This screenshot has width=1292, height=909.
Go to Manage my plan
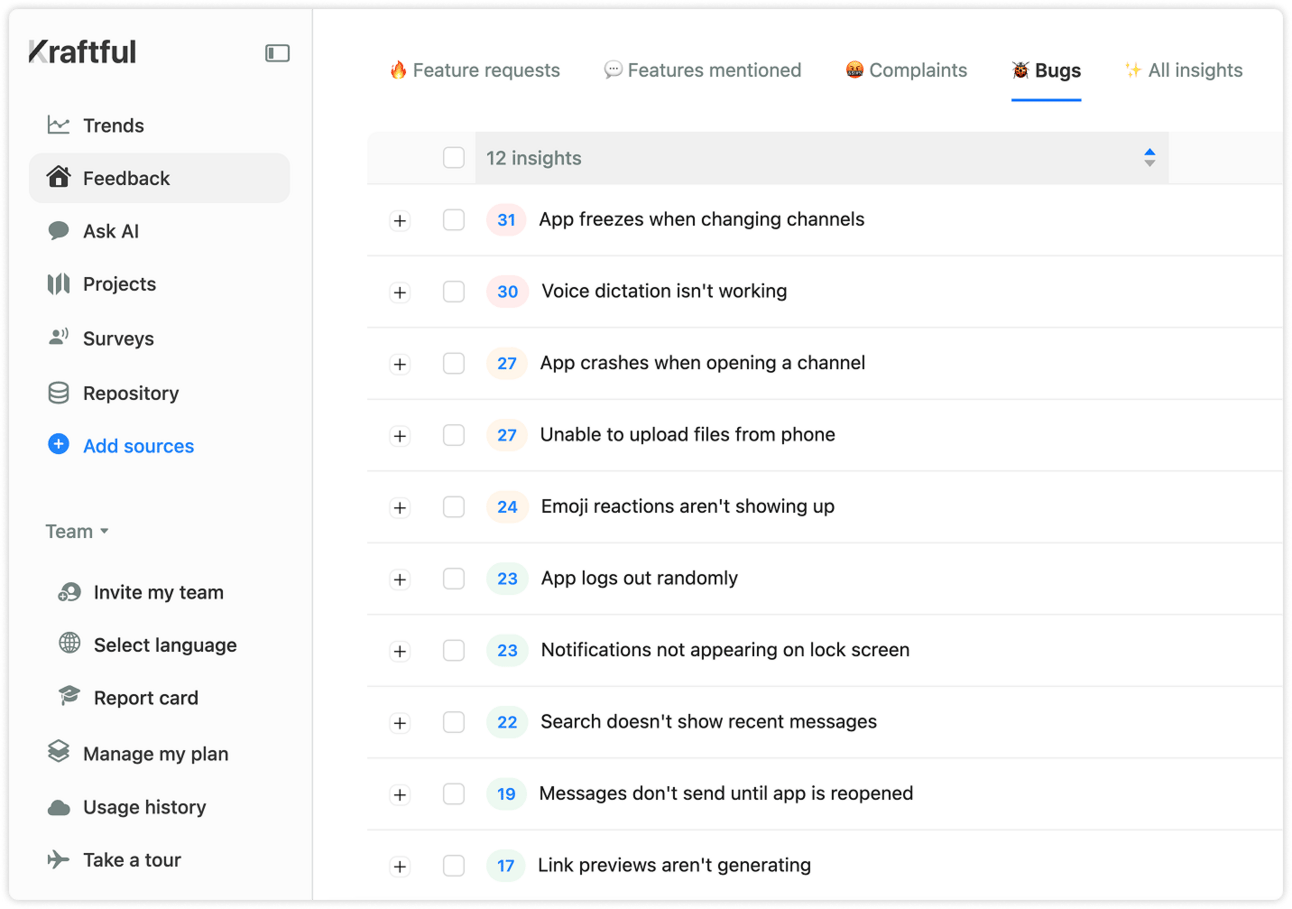[x=155, y=754]
